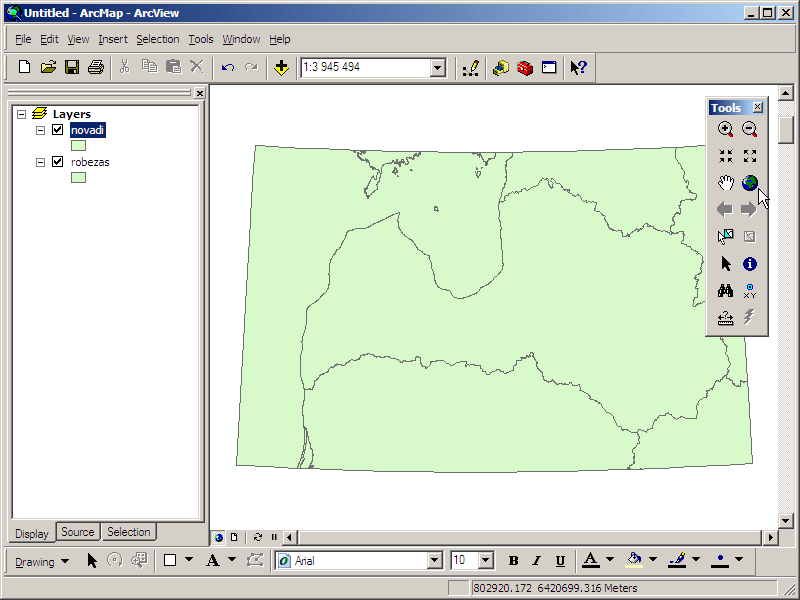Undo the last action
The image size is (800, 600).
[228, 67]
